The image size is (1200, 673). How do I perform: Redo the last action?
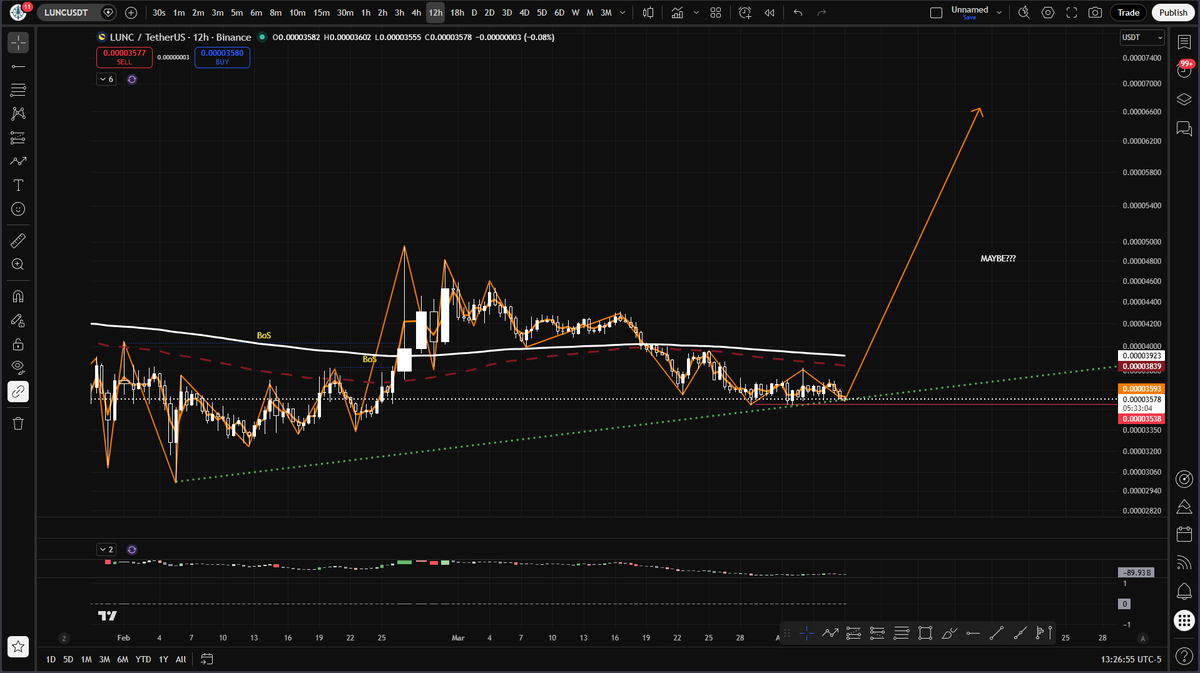(821, 13)
